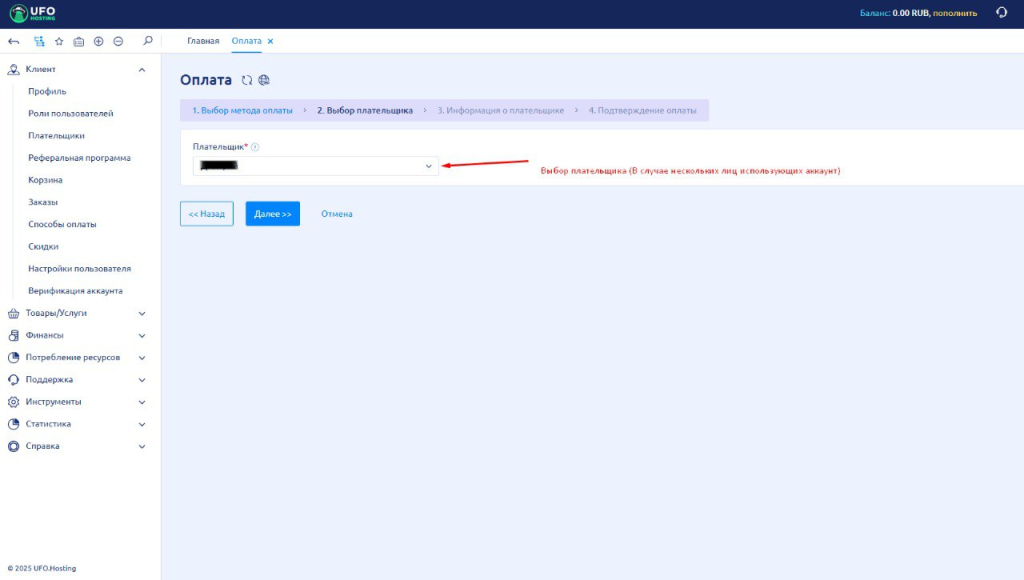Click the menu tree structure icon
Image resolution: width=1024 pixels, height=580 pixels.
coord(39,41)
